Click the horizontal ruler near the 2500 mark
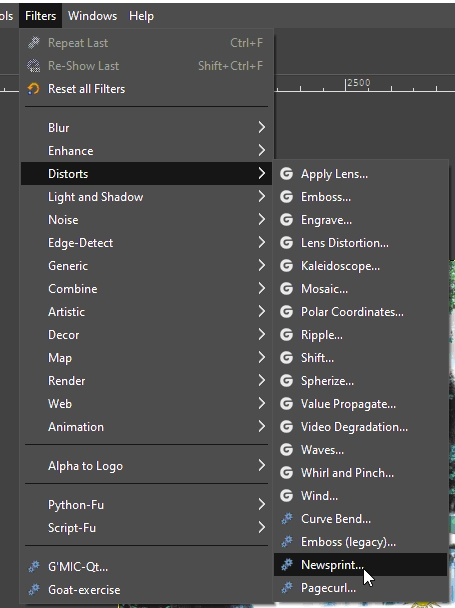Viewport: 455px width, 608px height. point(358,84)
